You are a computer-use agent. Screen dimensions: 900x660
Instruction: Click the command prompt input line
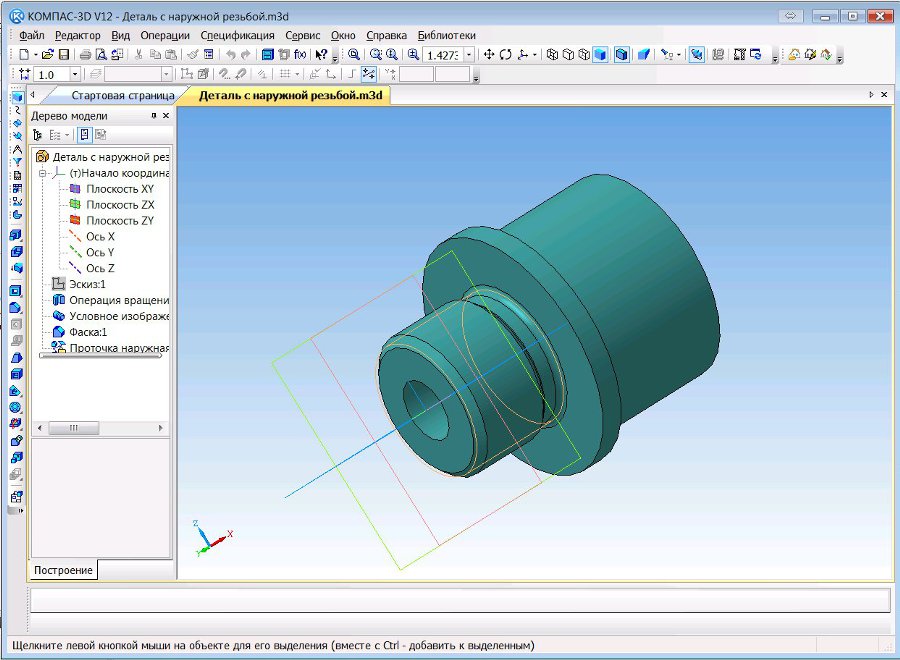460,600
